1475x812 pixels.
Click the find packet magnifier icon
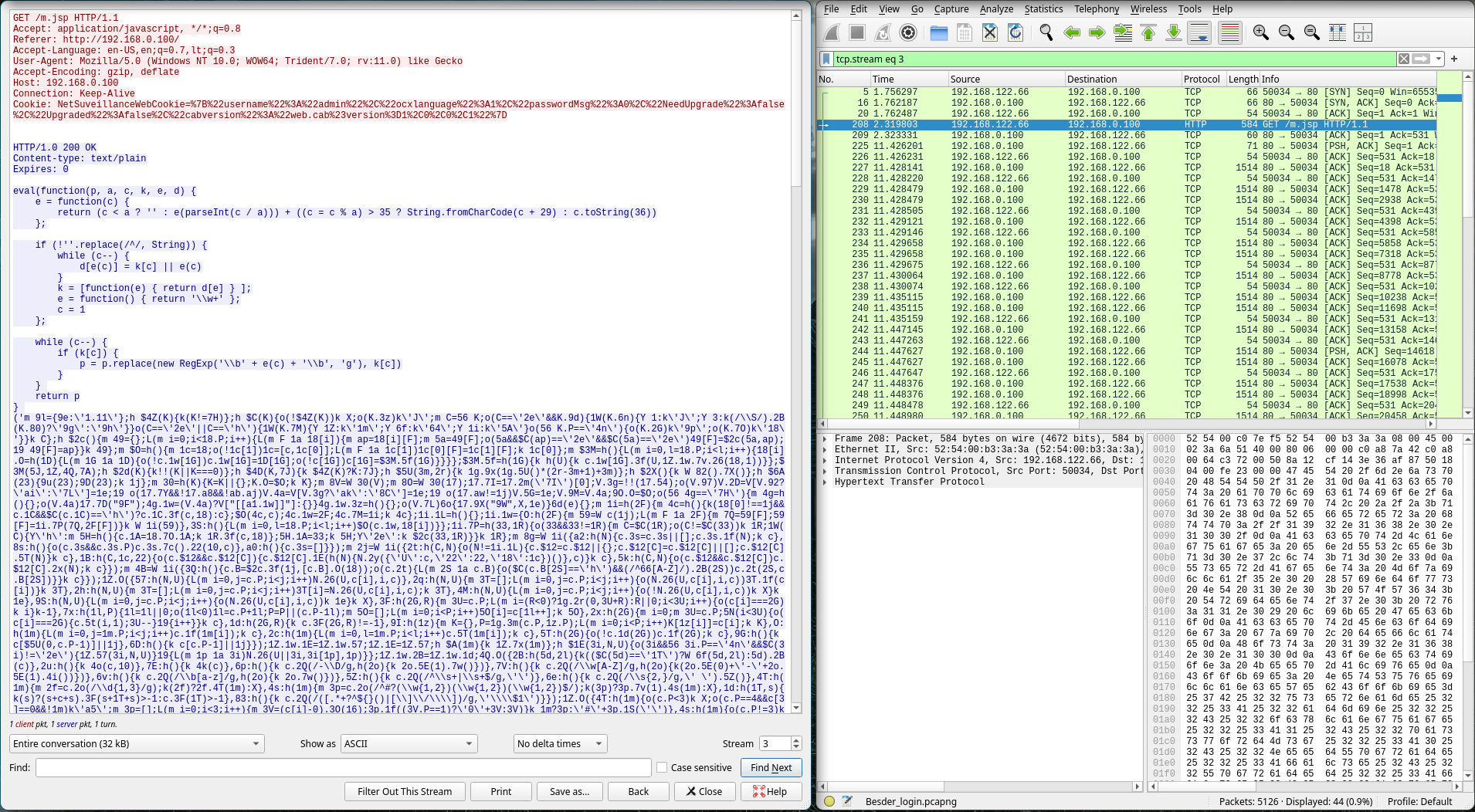[1046, 32]
